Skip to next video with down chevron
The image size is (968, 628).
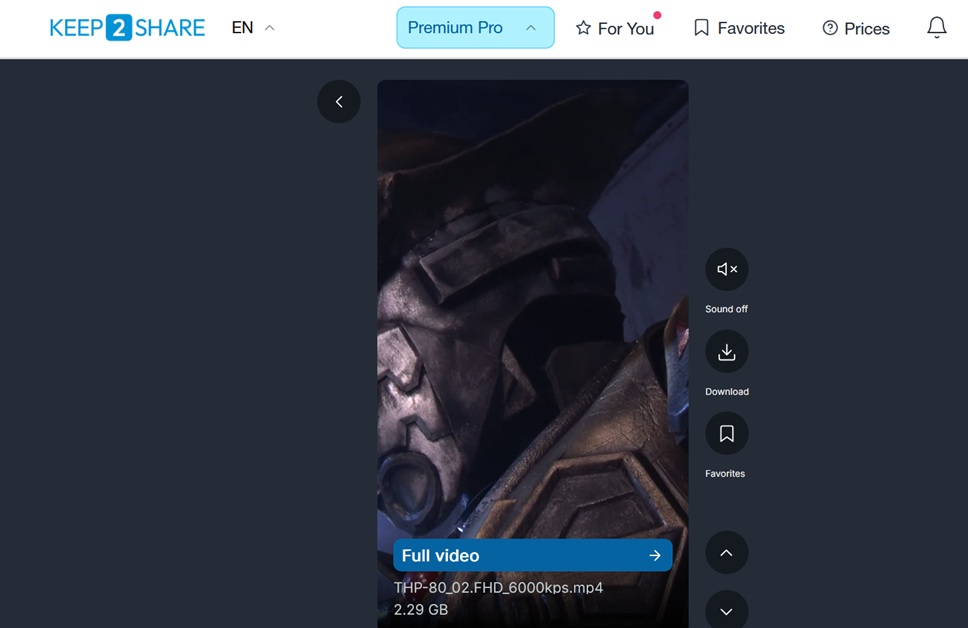[x=727, y=610]
